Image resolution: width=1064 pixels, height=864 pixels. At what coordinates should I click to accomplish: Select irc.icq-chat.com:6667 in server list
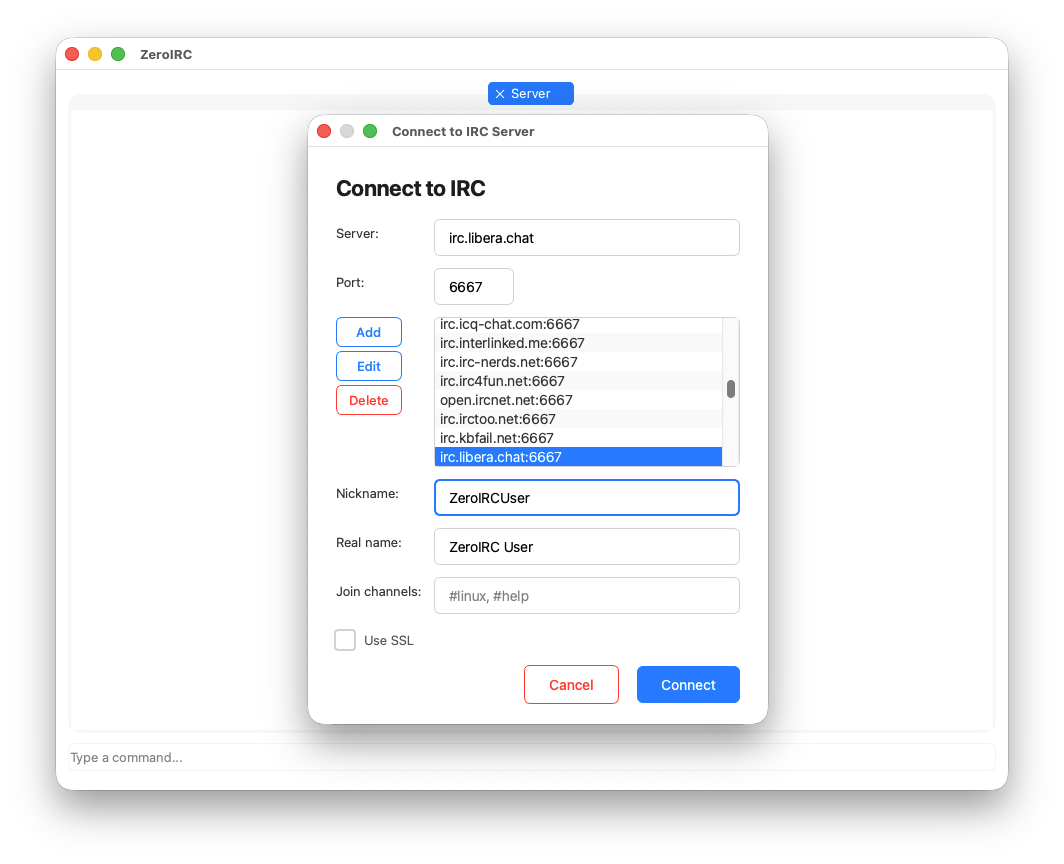[x=578, y=324]
